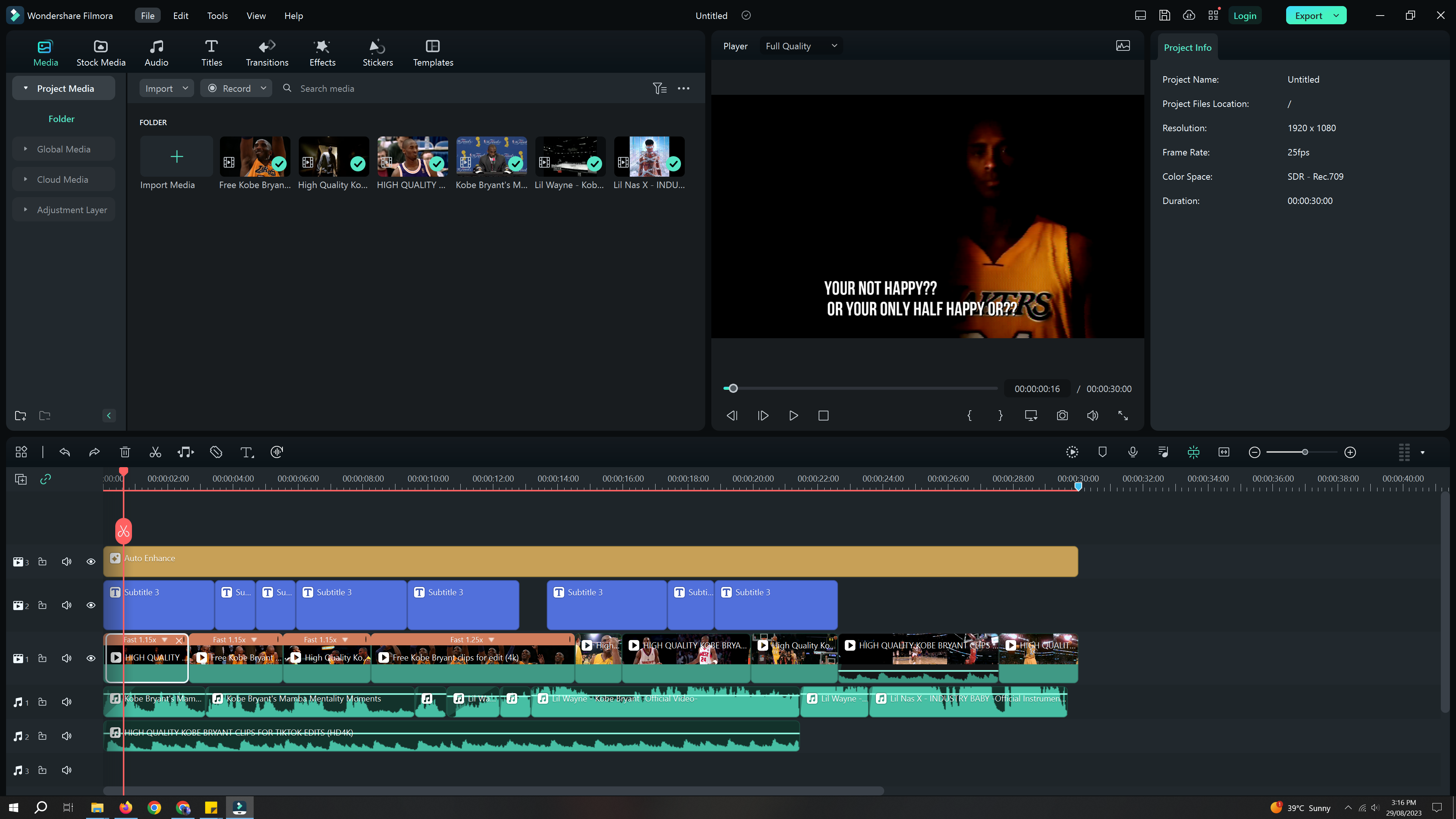Click the marker shield icon in timeline toolbar

click(x=1102, y=452)
